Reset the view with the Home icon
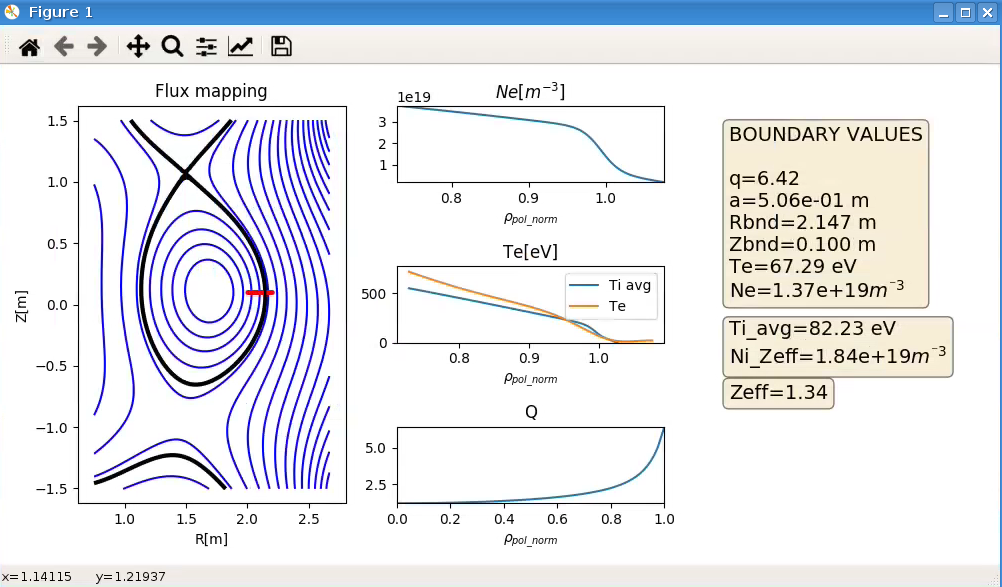1002x587 pixels. click(x=29, y=47)
